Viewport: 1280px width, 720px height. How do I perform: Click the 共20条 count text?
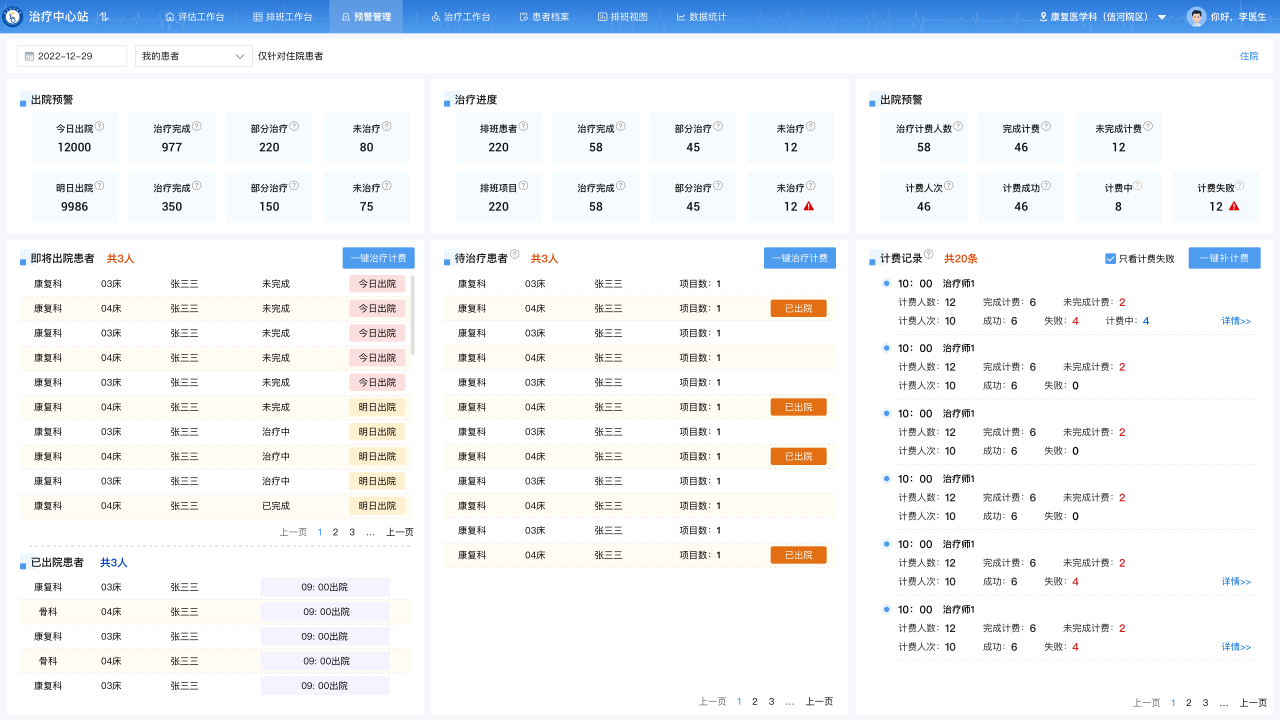pyautogui.click(x=961, y=258)
